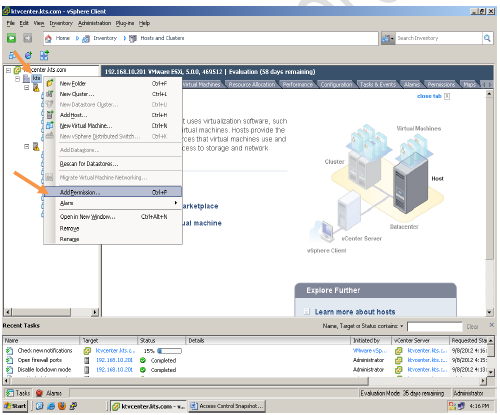Click the 192.168.10.201 target link for Open firewall ports
Screen dimensions: 500x415
tap(114, 360)
